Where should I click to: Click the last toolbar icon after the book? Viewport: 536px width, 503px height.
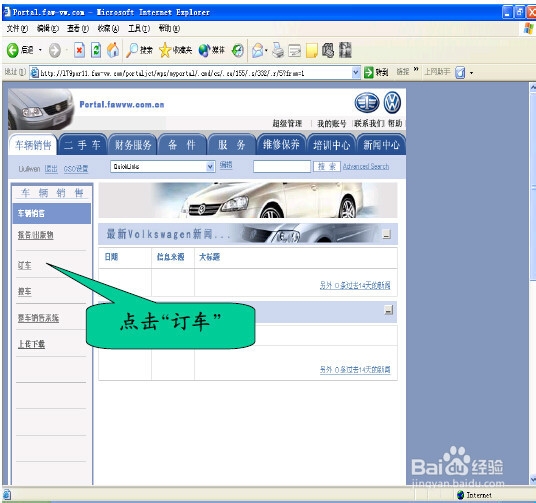click(x=345, y=50)
